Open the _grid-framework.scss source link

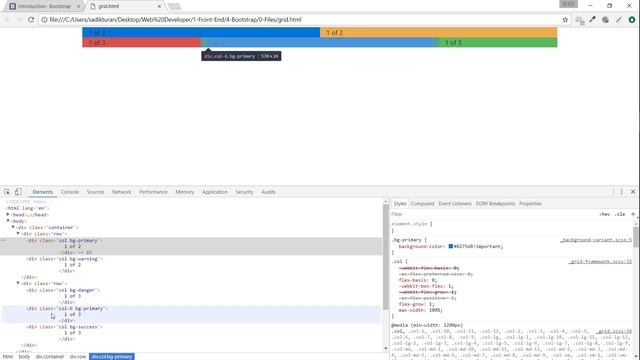600,262
